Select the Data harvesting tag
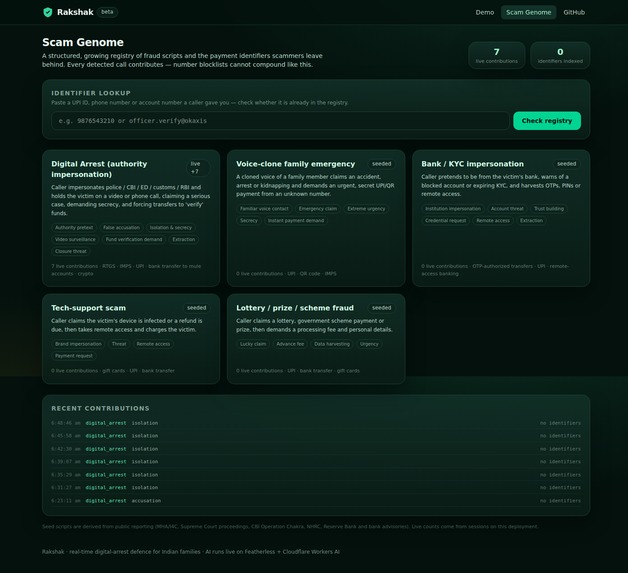This screenshot has height=573, width=628. pos(332,344)
